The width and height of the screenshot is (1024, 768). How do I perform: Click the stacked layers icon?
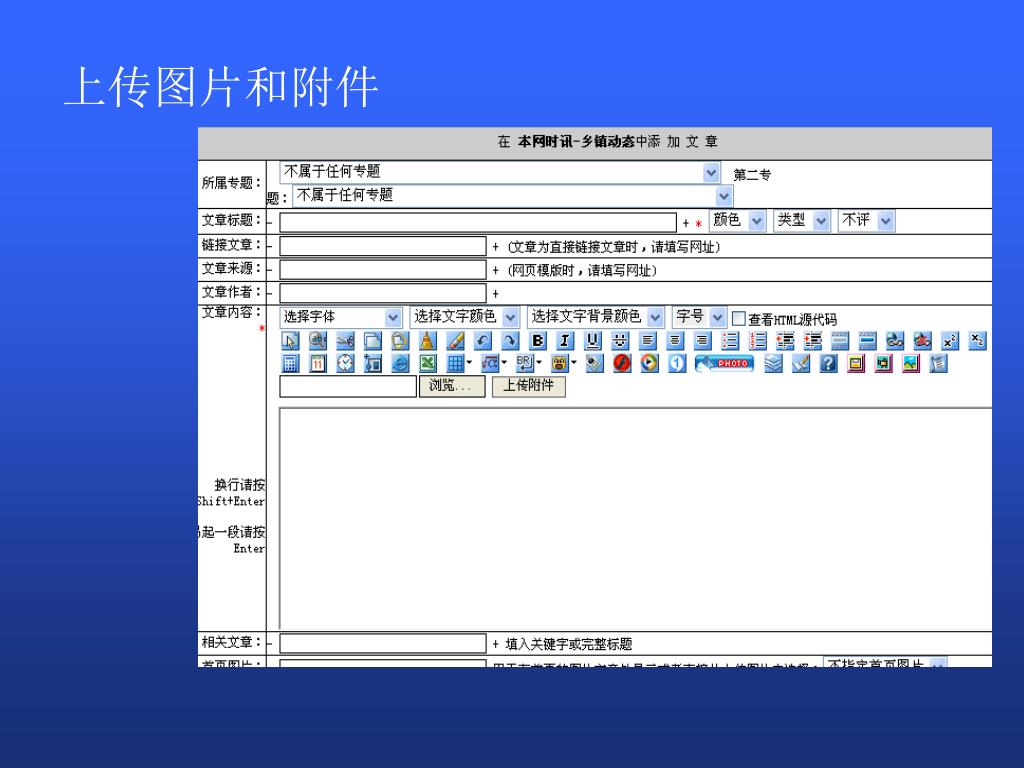pos(773,363)
